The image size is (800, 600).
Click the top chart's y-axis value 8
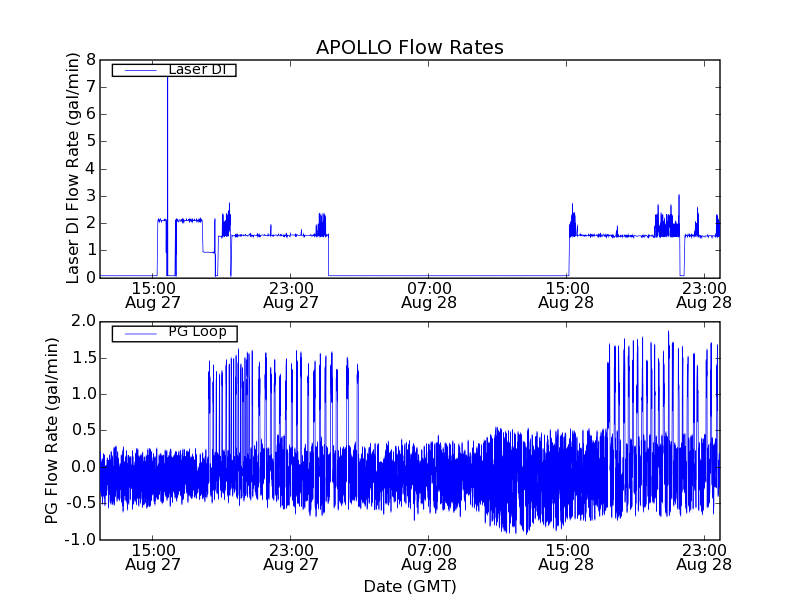point(91,60)
